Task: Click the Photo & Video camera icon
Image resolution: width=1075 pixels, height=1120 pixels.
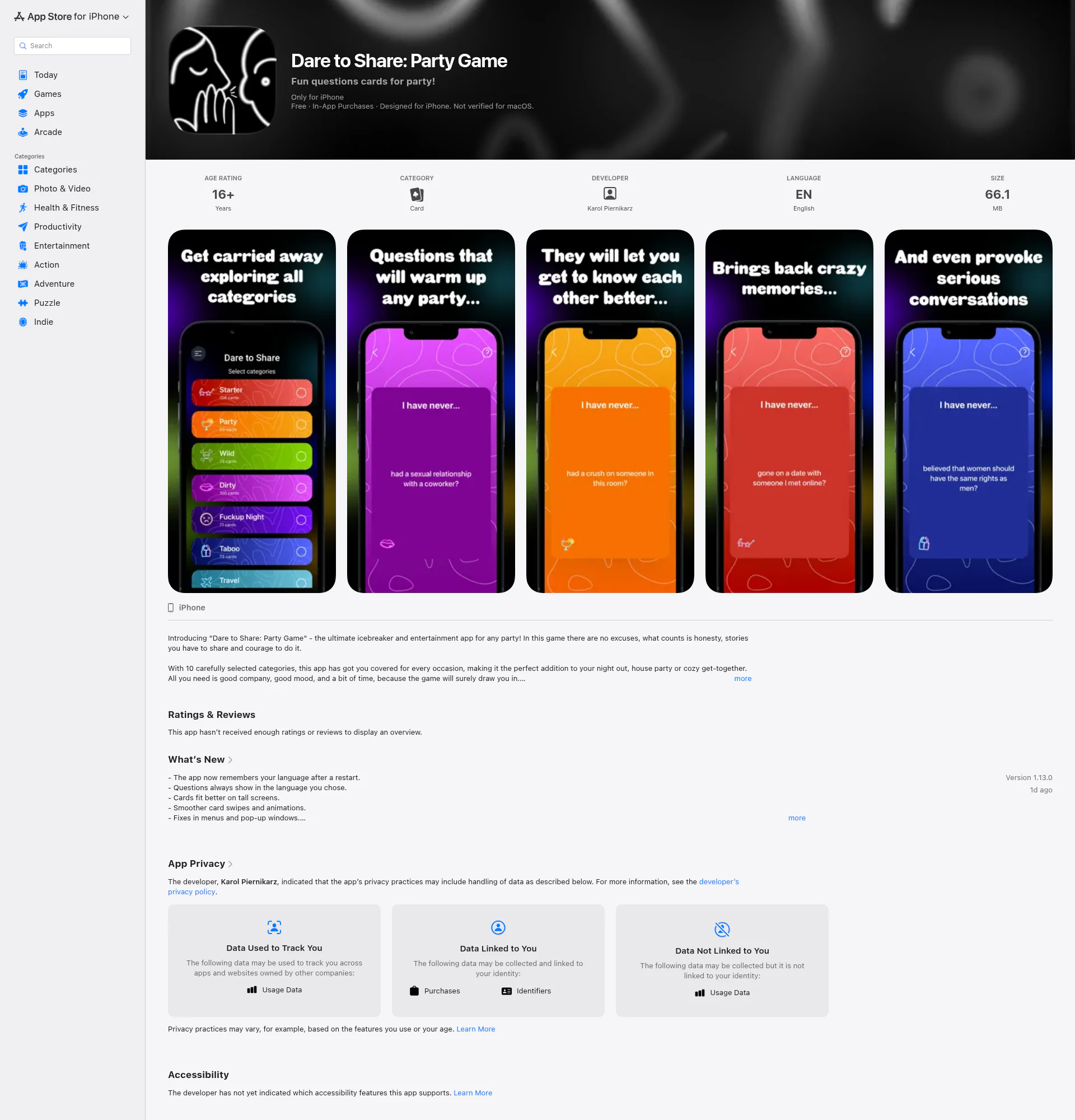Action: tap(23, 189)
